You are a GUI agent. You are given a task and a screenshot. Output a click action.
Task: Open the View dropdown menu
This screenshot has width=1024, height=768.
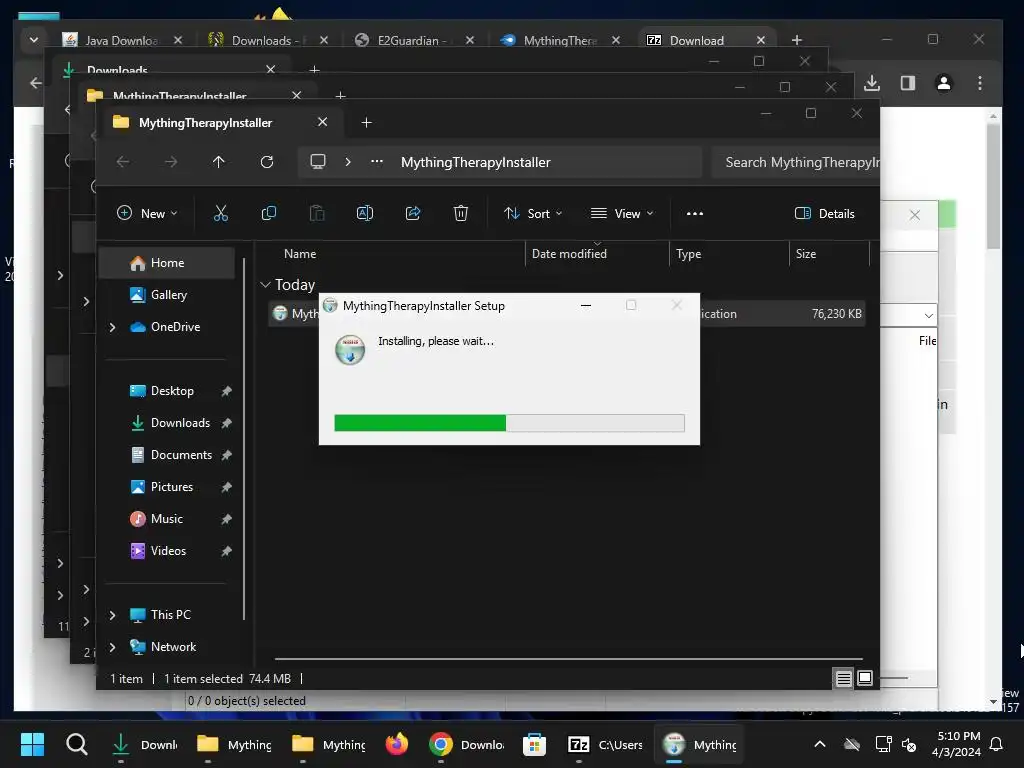coord(622,214)
